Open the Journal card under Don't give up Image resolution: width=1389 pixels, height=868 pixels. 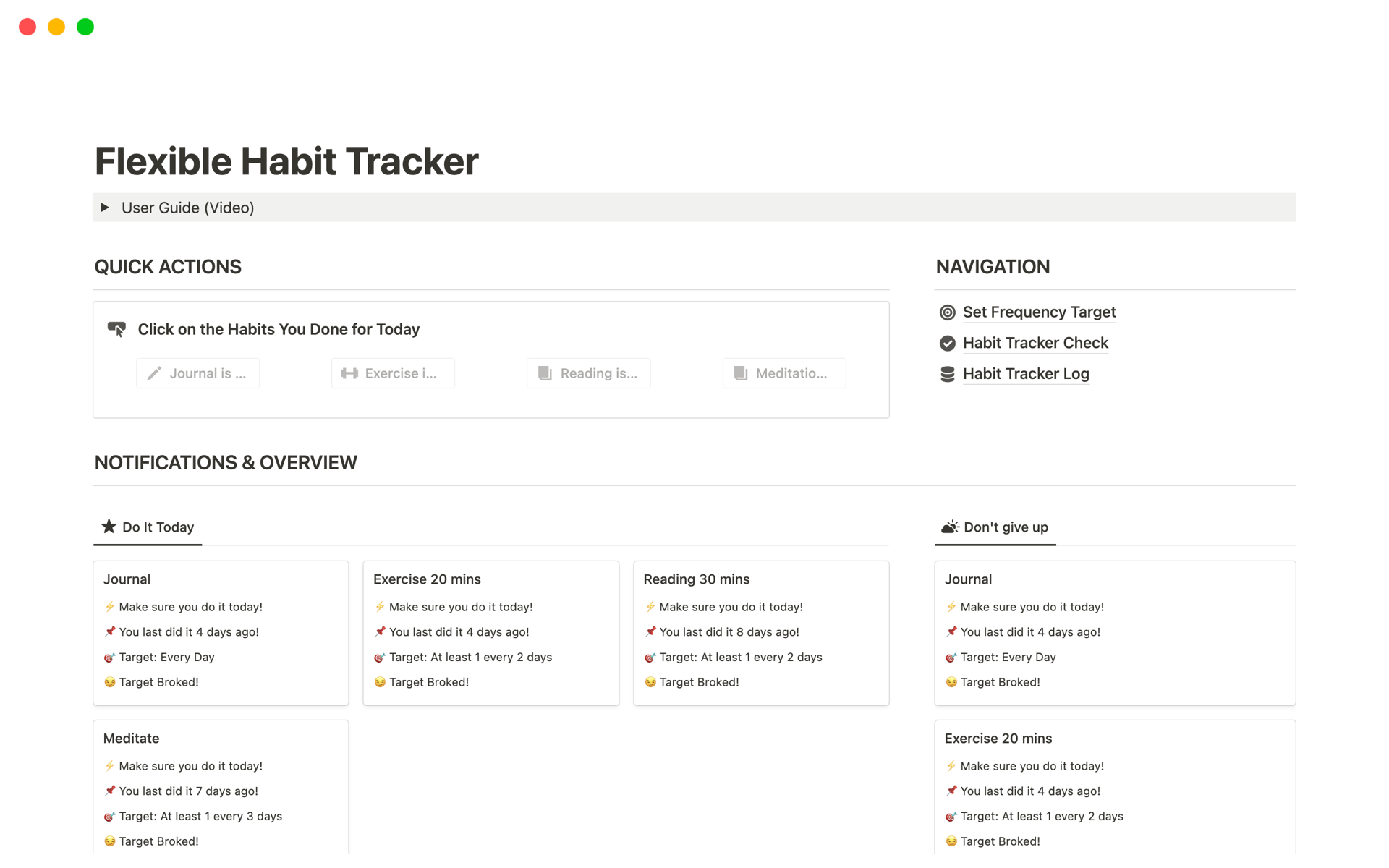(968, 579)
